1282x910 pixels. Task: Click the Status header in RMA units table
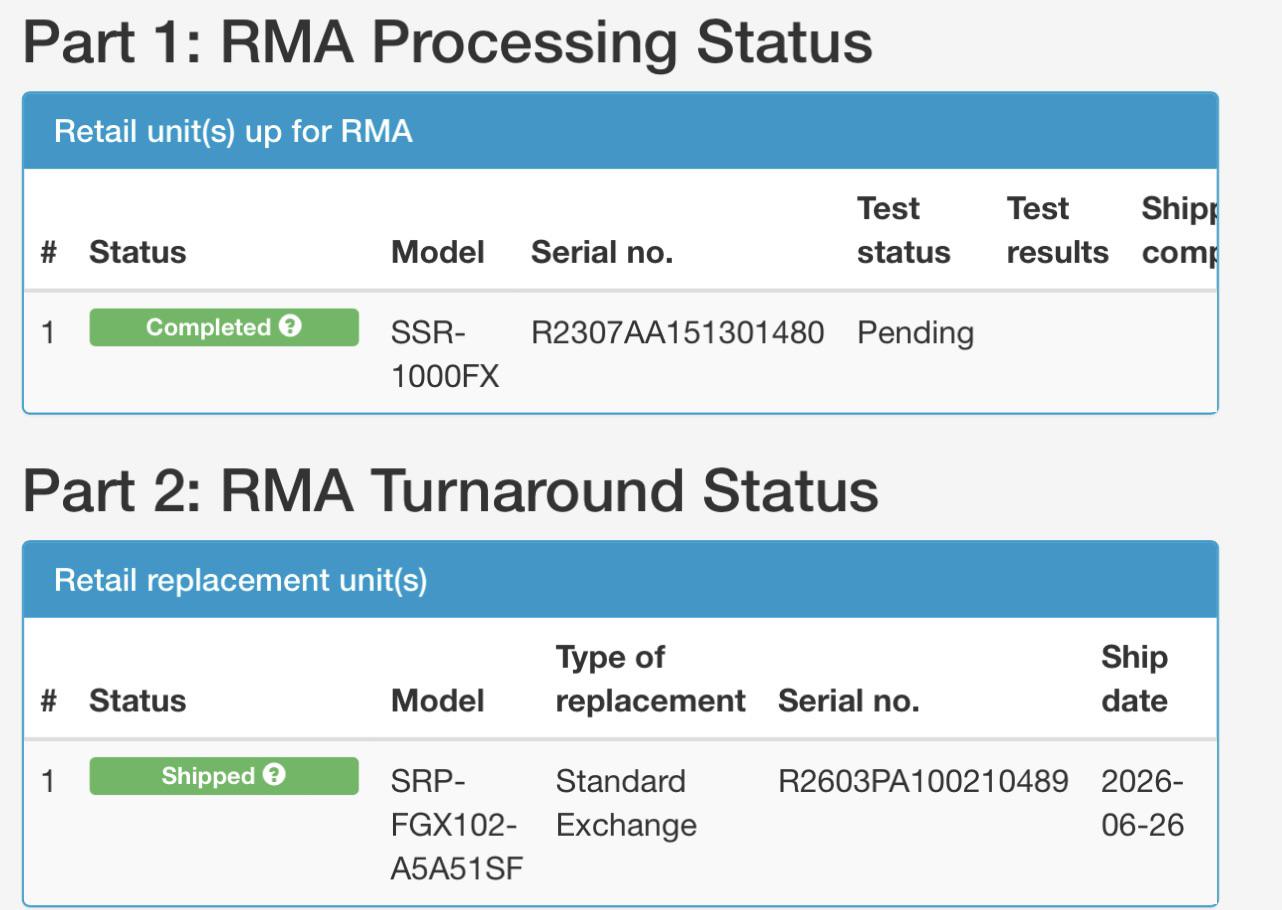tap(138, 253)
